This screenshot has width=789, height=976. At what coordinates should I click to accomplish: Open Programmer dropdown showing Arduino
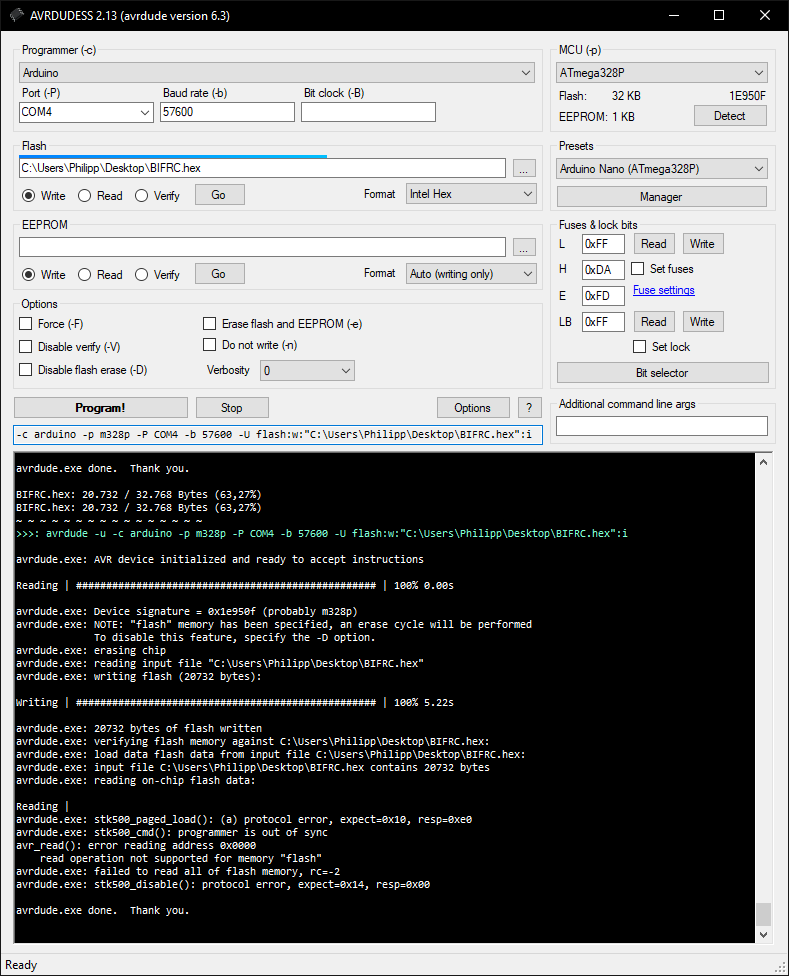[277, 73]
